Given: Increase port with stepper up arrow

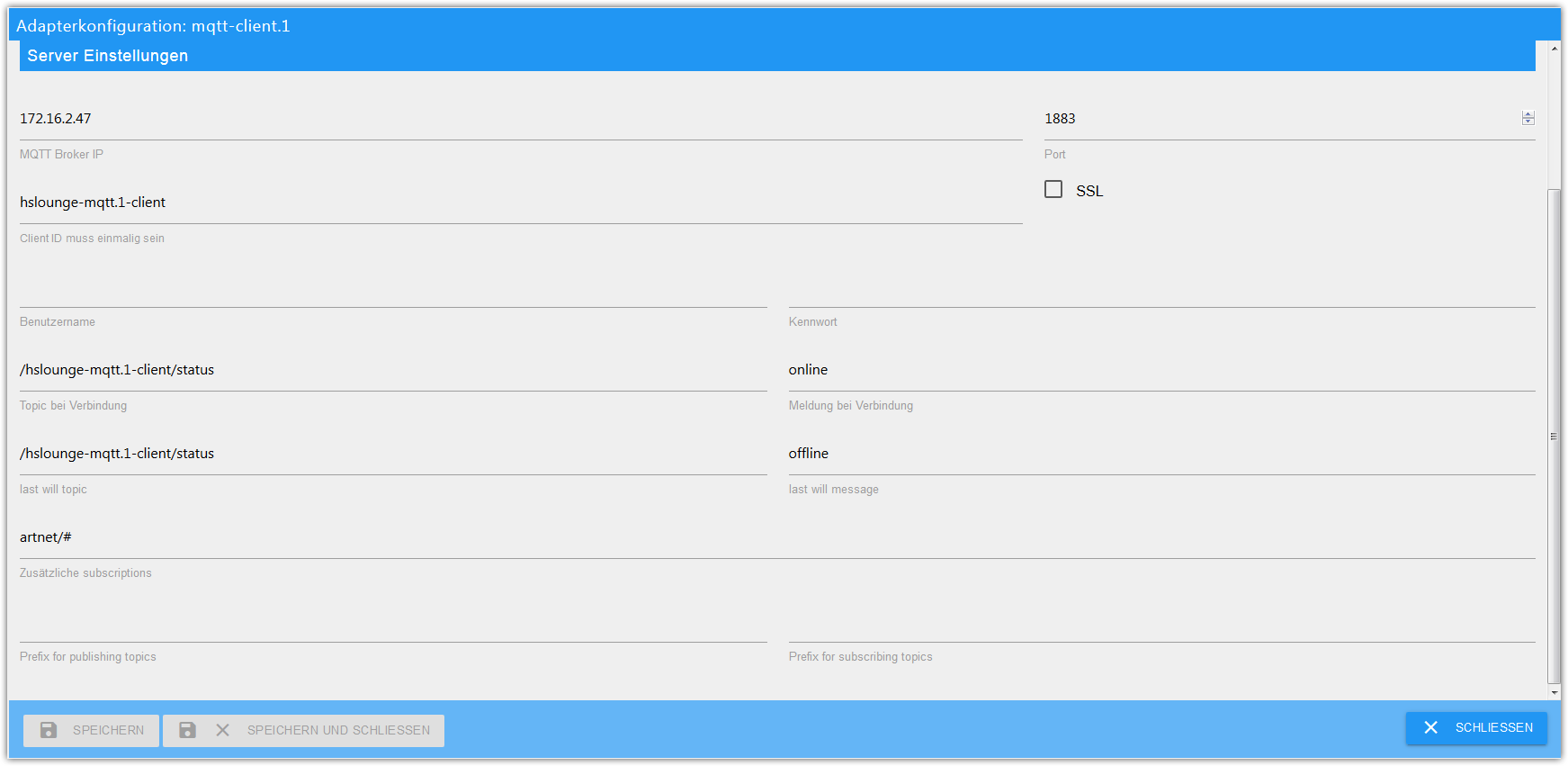Looking at the screenshot, I should [1528, 114].
